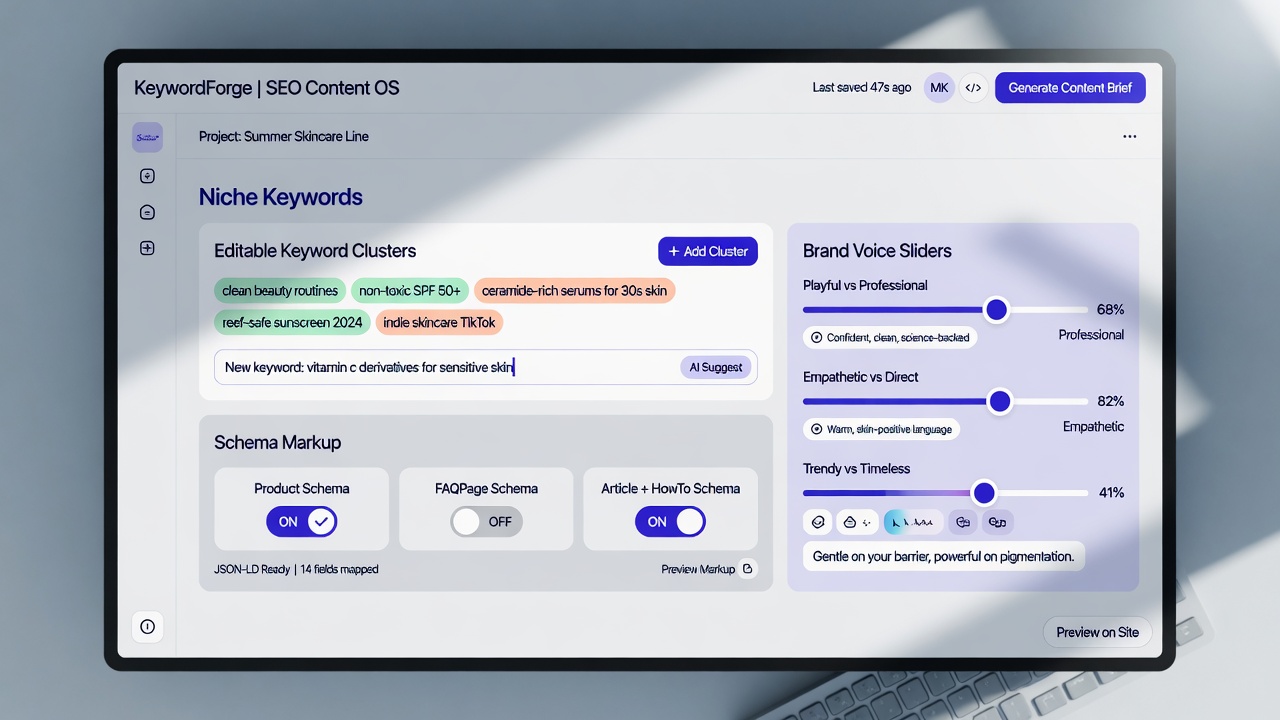Click the 'Empathetic' label under second slider

pos(1093,427)
